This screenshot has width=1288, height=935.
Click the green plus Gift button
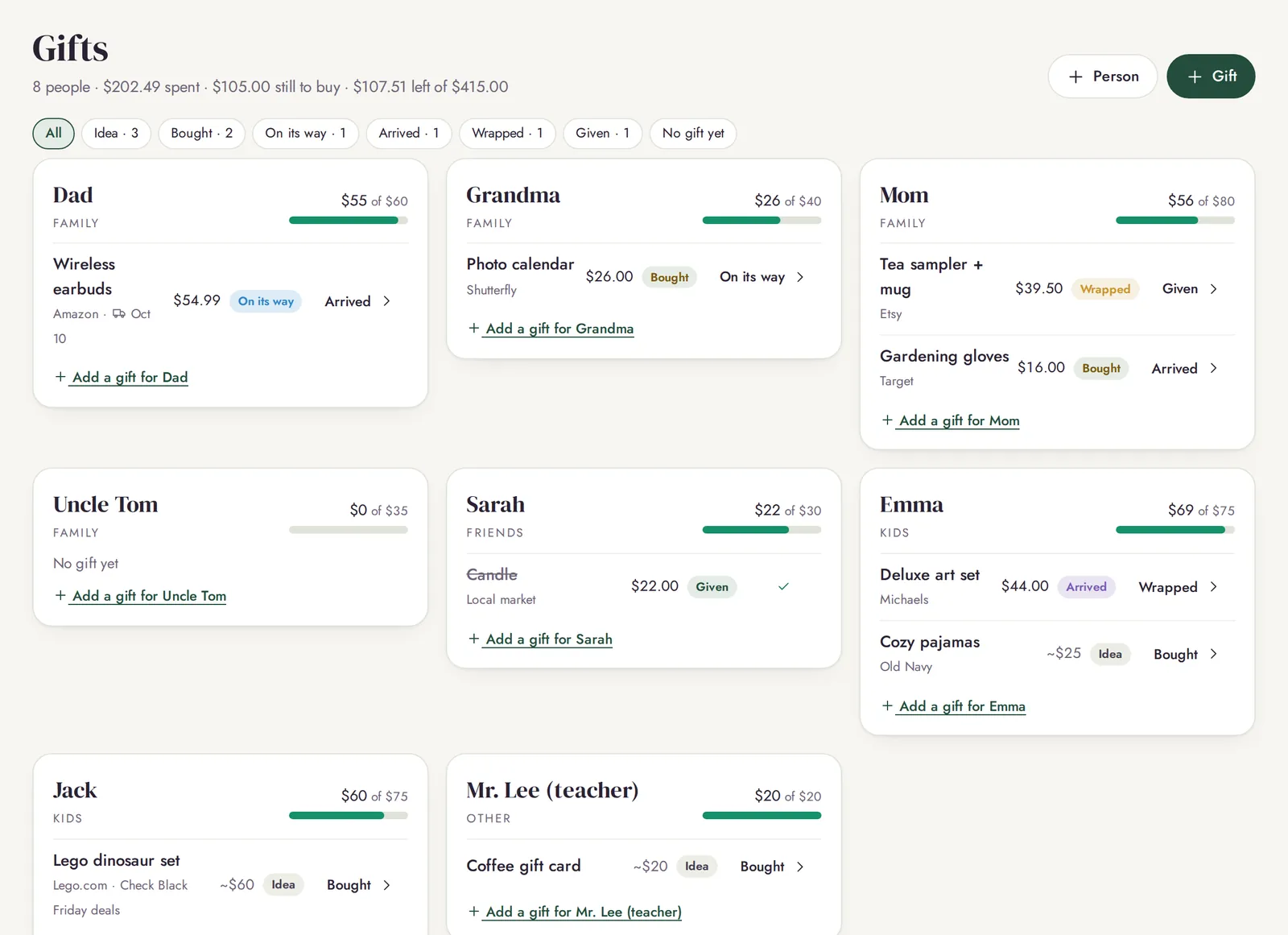[x=1211, y=77]
